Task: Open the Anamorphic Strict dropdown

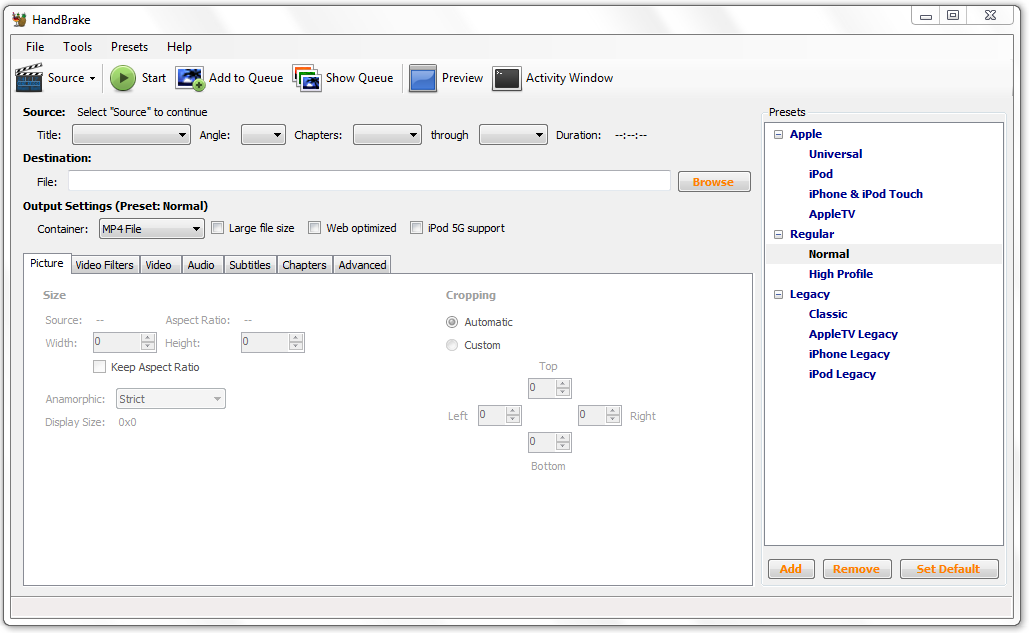Action: point(171,399)
